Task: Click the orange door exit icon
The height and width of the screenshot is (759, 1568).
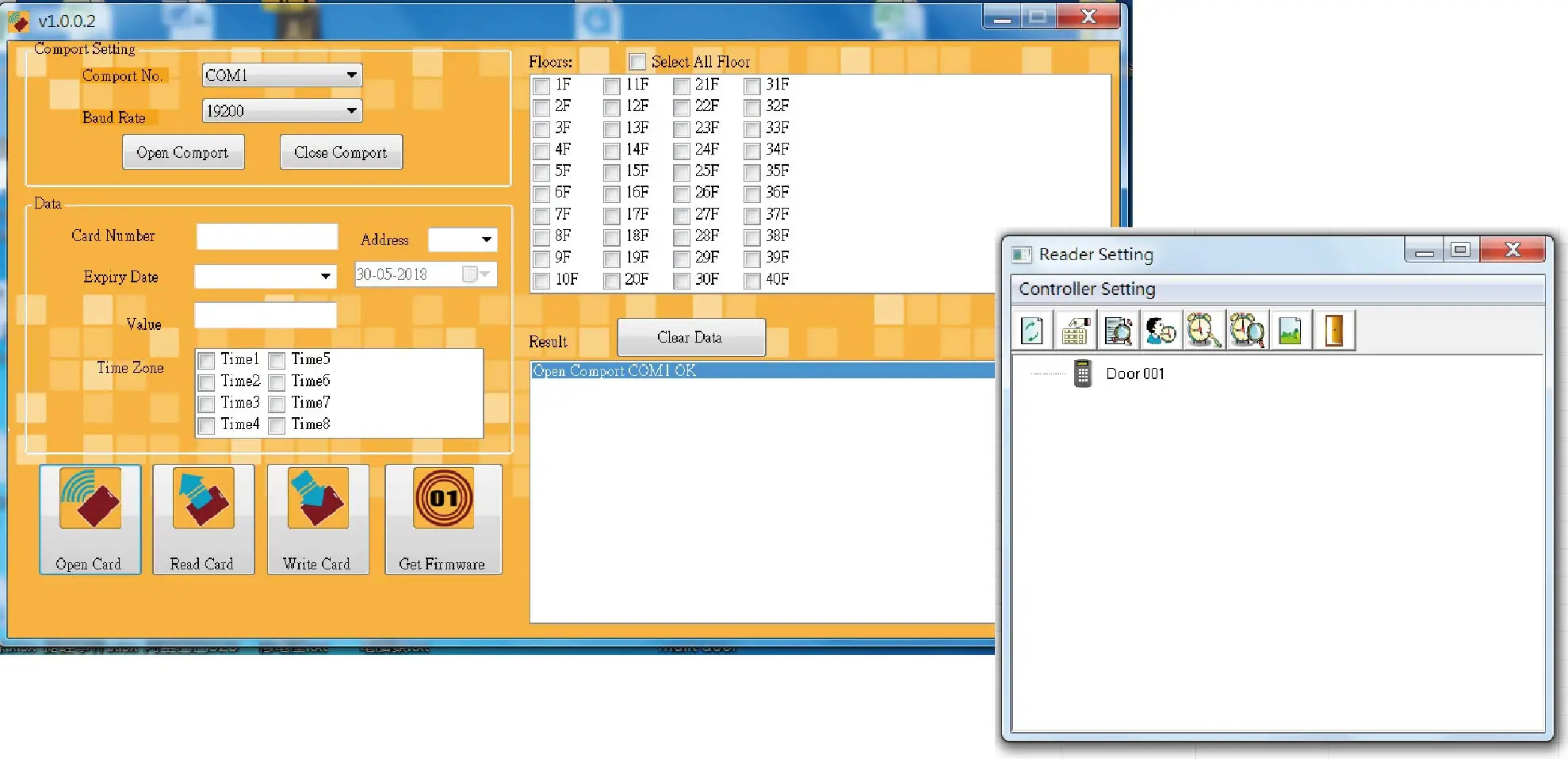Action: click(x=1333, y=331)
